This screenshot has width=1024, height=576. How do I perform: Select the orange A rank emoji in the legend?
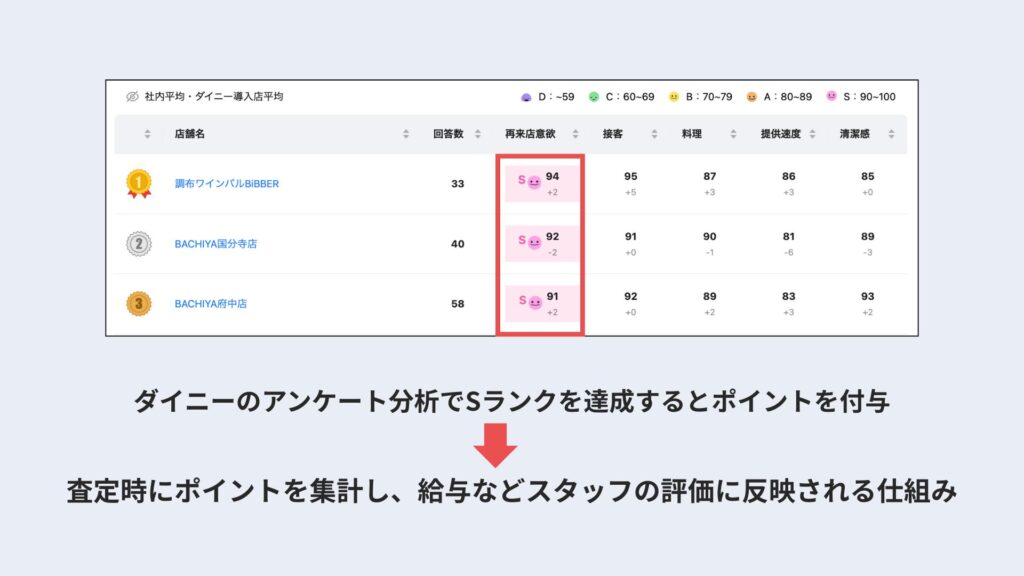[x=750, y=96]
